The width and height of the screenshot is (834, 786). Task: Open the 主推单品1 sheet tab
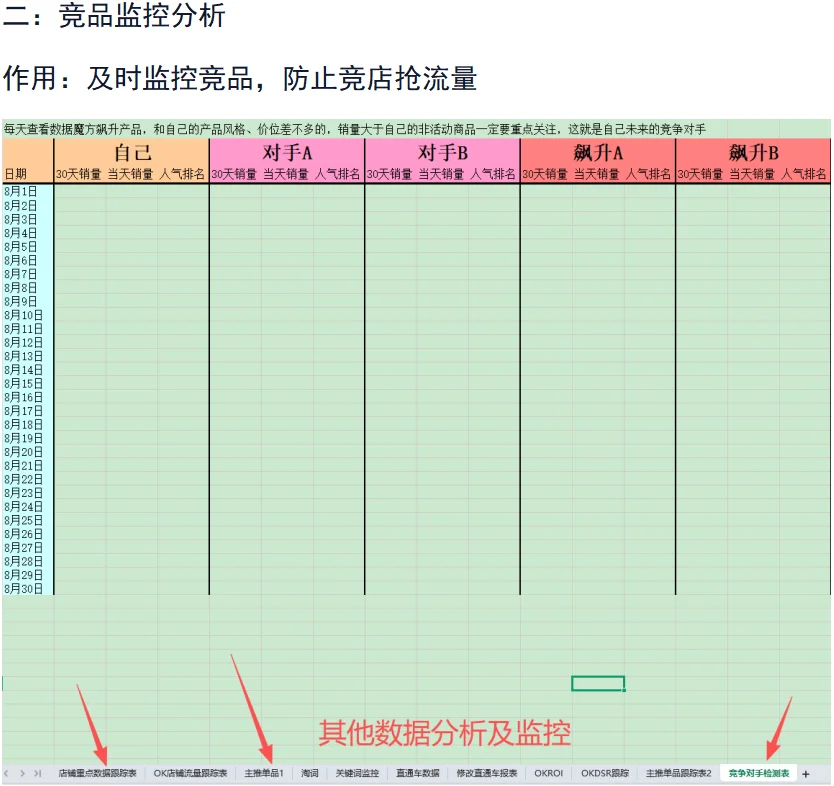point(264,773)
